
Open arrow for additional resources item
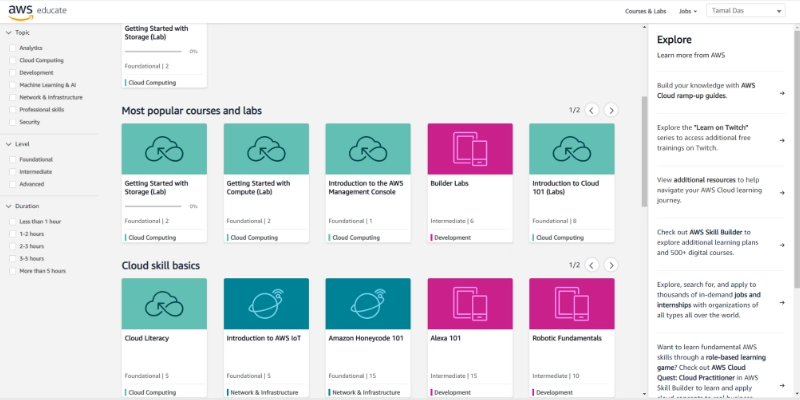click(x=782, y=193)
